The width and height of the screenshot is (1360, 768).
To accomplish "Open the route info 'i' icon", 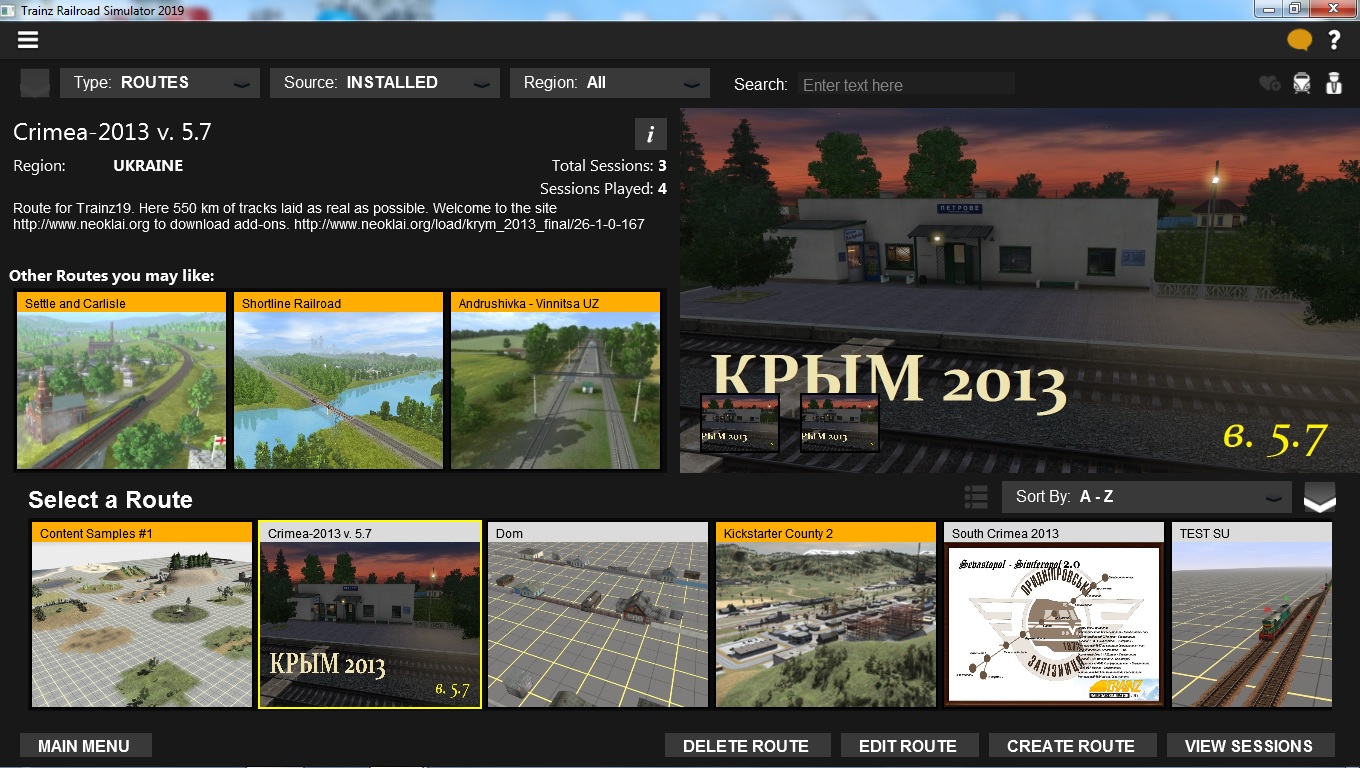I will [650, 134].
